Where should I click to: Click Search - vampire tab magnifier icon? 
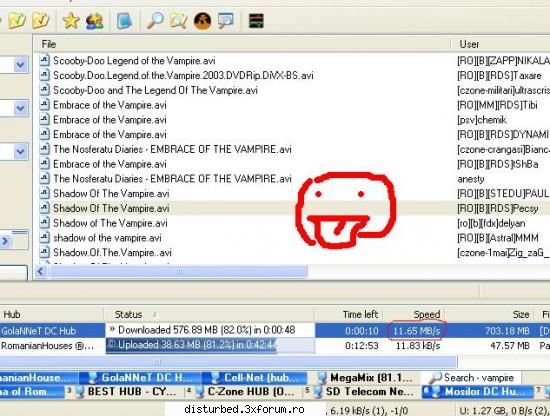(x=435, y=378)
